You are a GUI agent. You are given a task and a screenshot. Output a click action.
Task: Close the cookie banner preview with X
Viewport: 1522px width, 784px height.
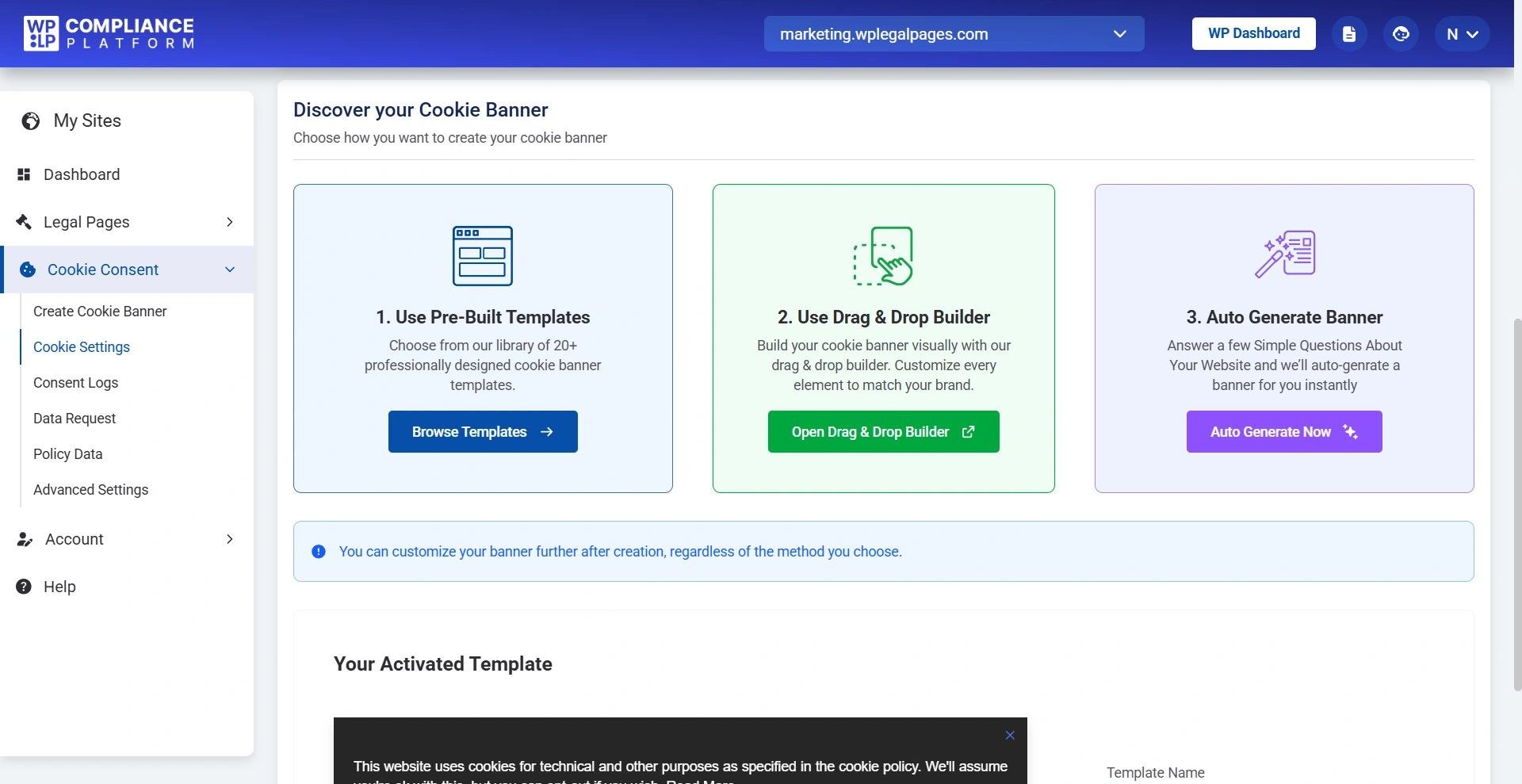[1010, 736]
